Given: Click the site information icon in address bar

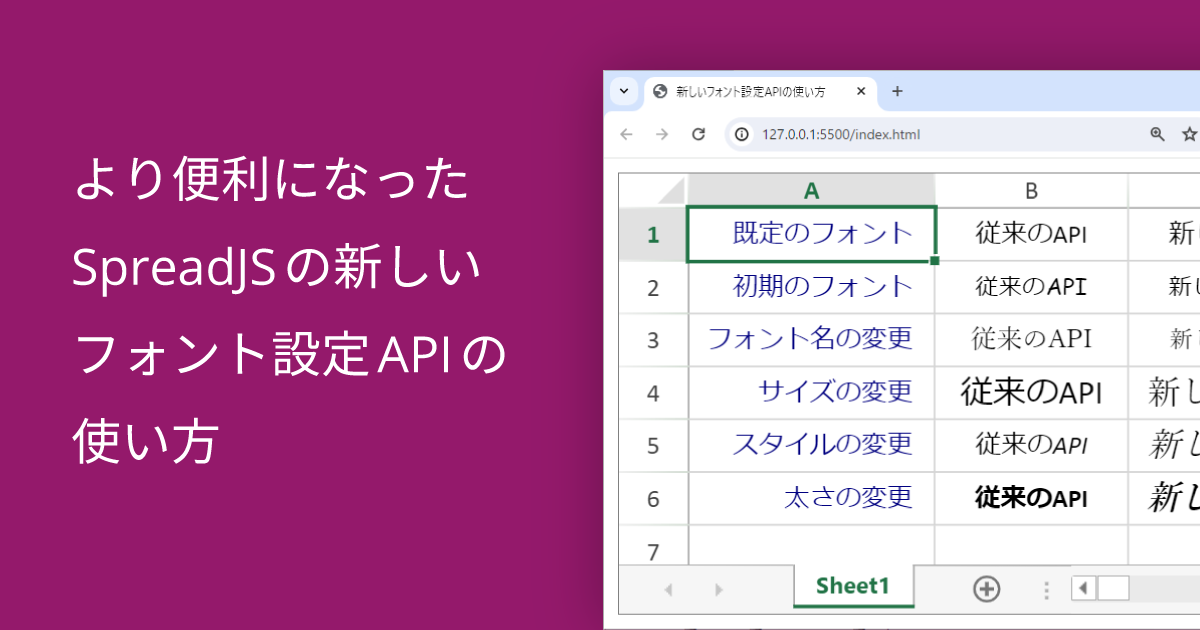Looking at the screenshot, I should tap(742, 135).
